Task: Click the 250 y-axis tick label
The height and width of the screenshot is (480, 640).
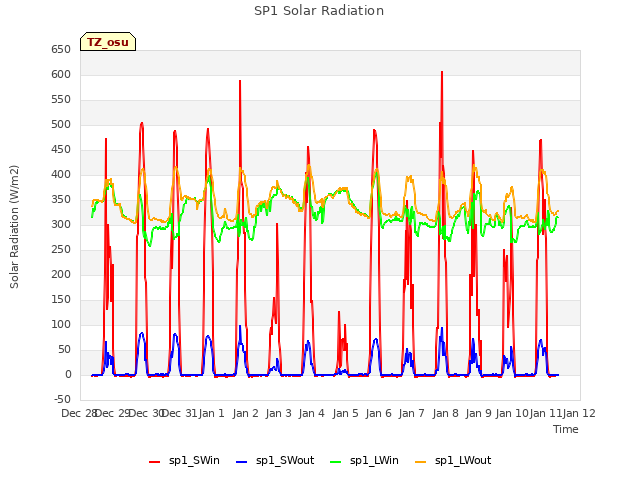Action: (61, 249)
